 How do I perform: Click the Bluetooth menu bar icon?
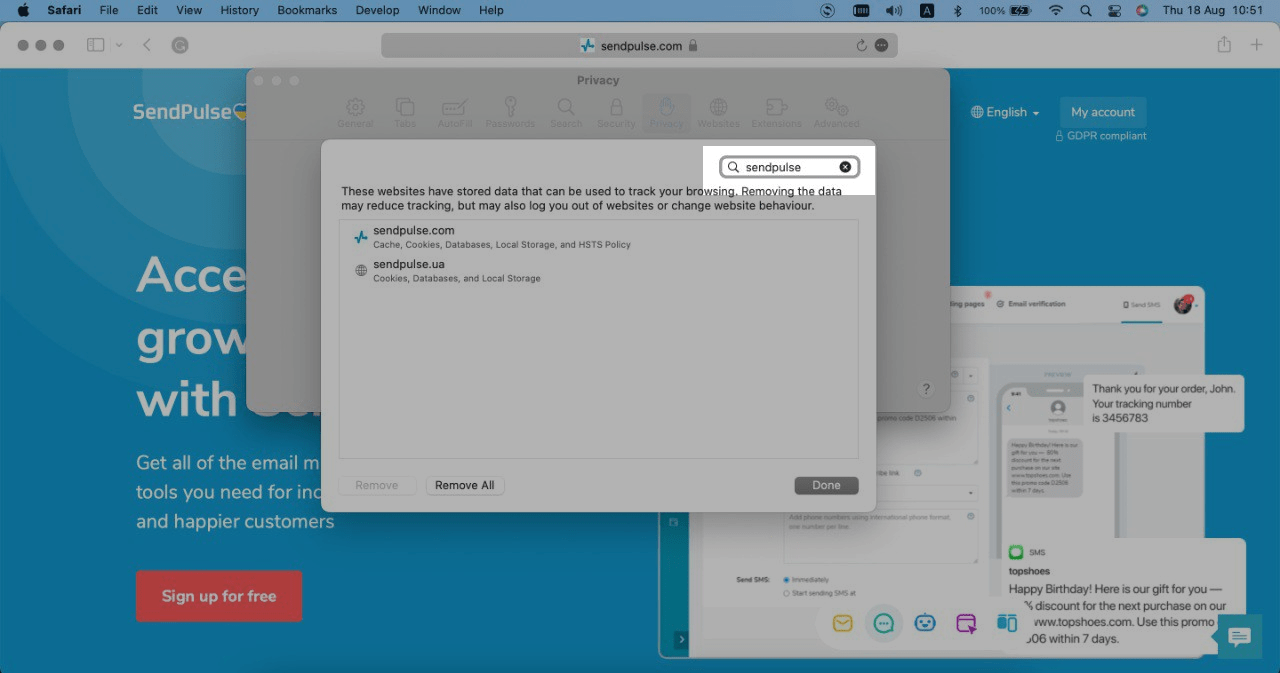pos(956,10)
